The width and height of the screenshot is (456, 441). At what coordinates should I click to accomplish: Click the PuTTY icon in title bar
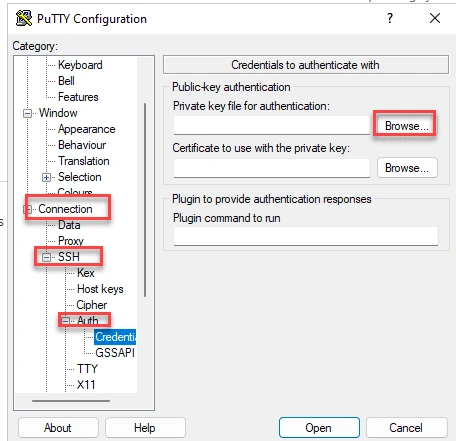[x=24, y=18]
